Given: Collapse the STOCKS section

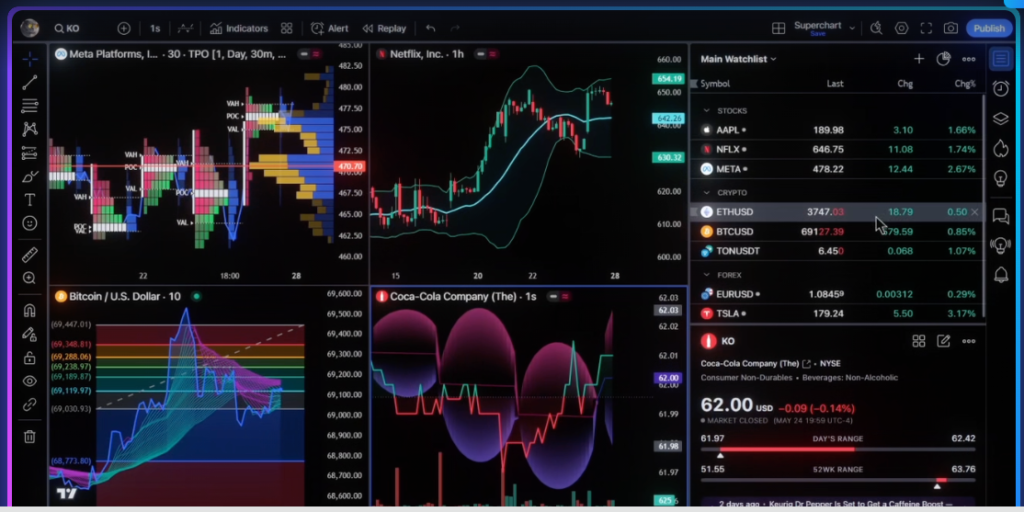Looking at the screenshot, I should 706,111.
